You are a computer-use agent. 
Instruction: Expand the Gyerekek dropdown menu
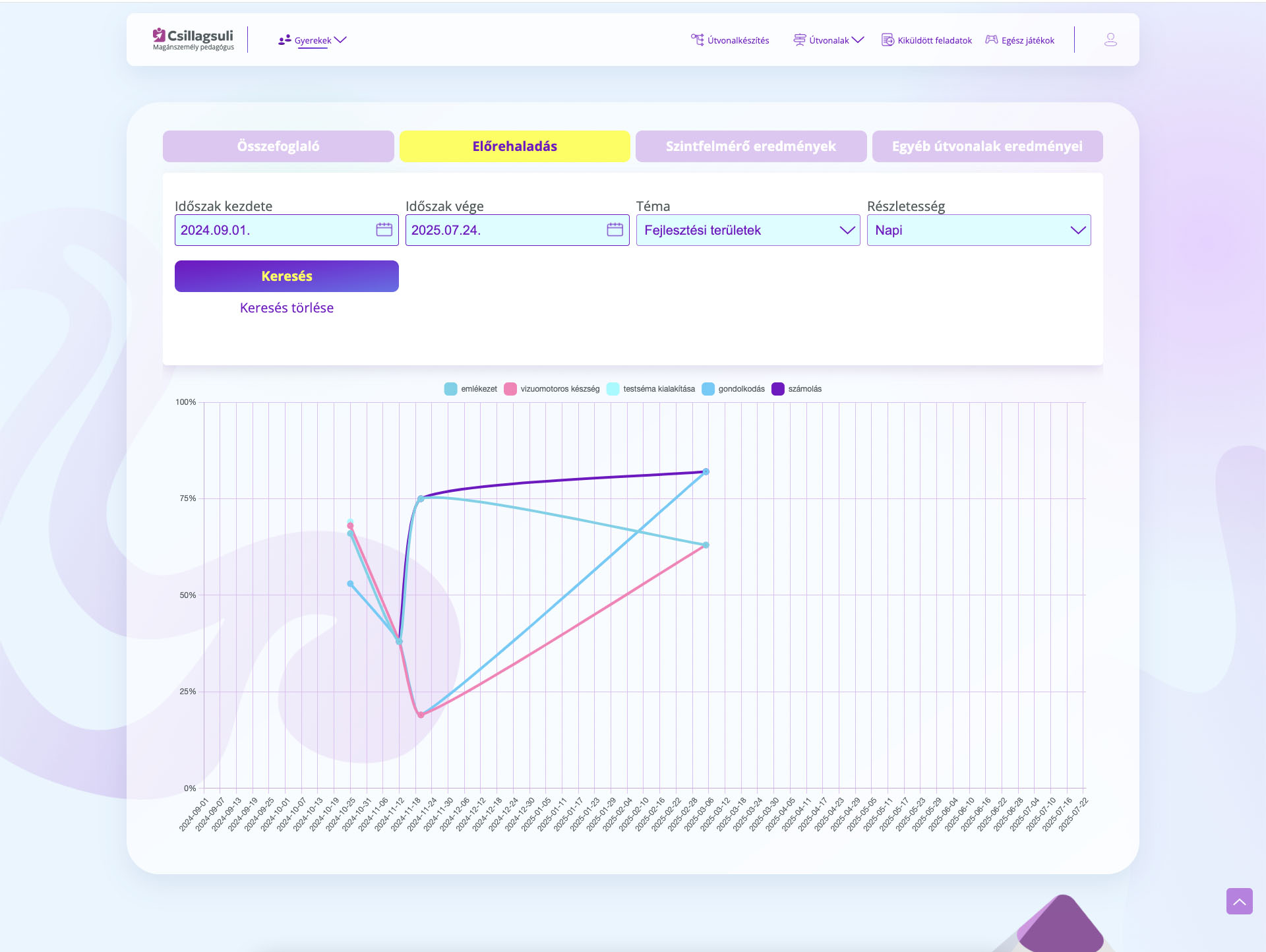pos(313,40)
